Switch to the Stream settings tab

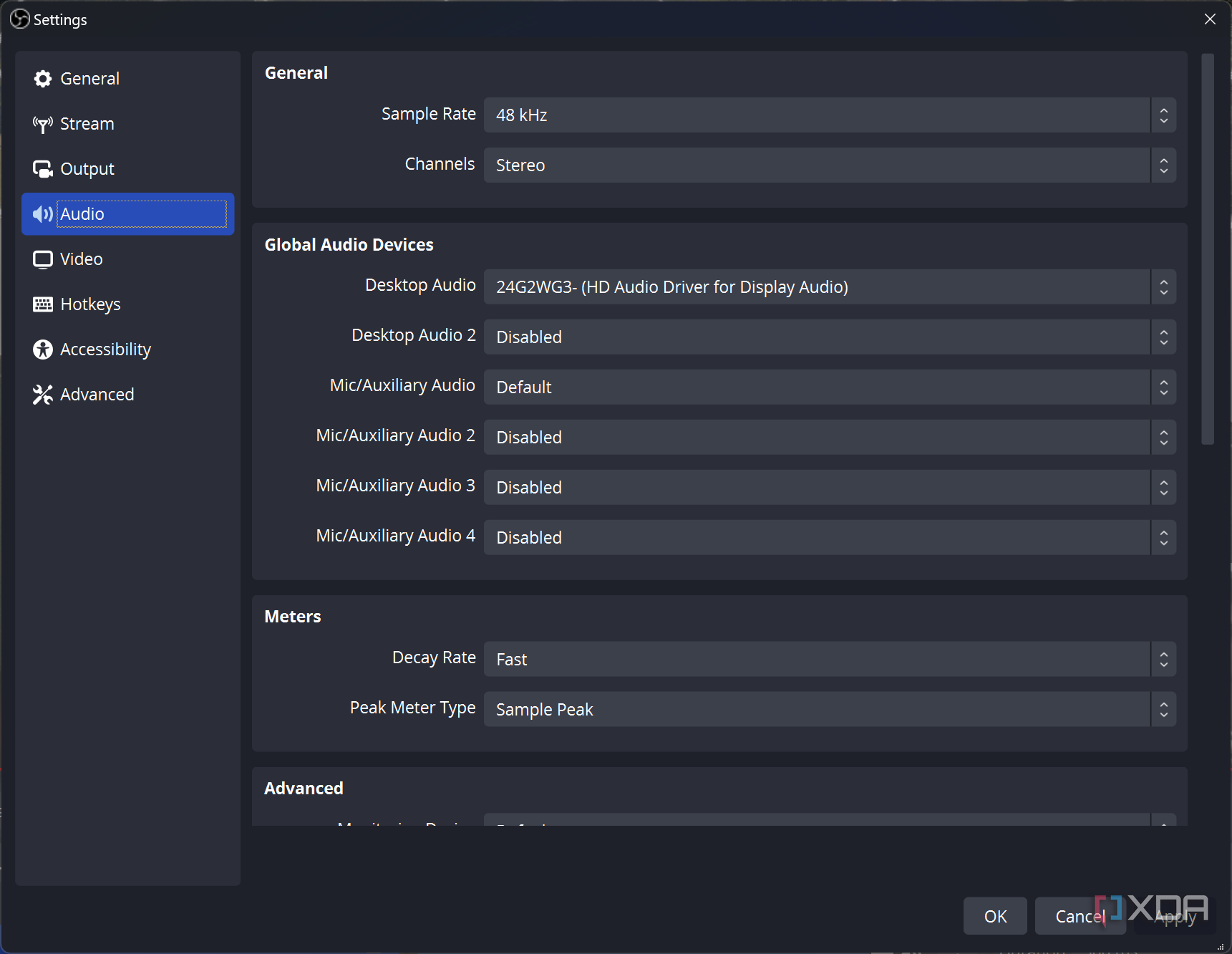[128, 124]
